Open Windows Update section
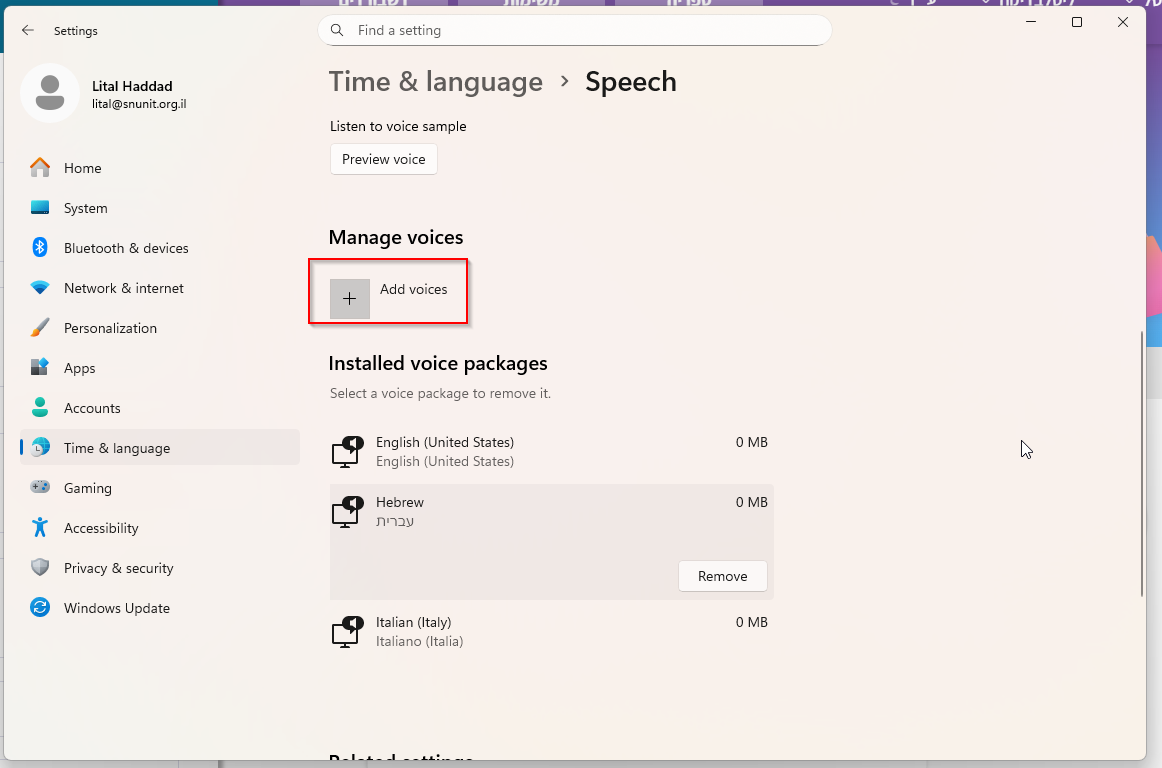1162x768 pixels. point(160,609)
